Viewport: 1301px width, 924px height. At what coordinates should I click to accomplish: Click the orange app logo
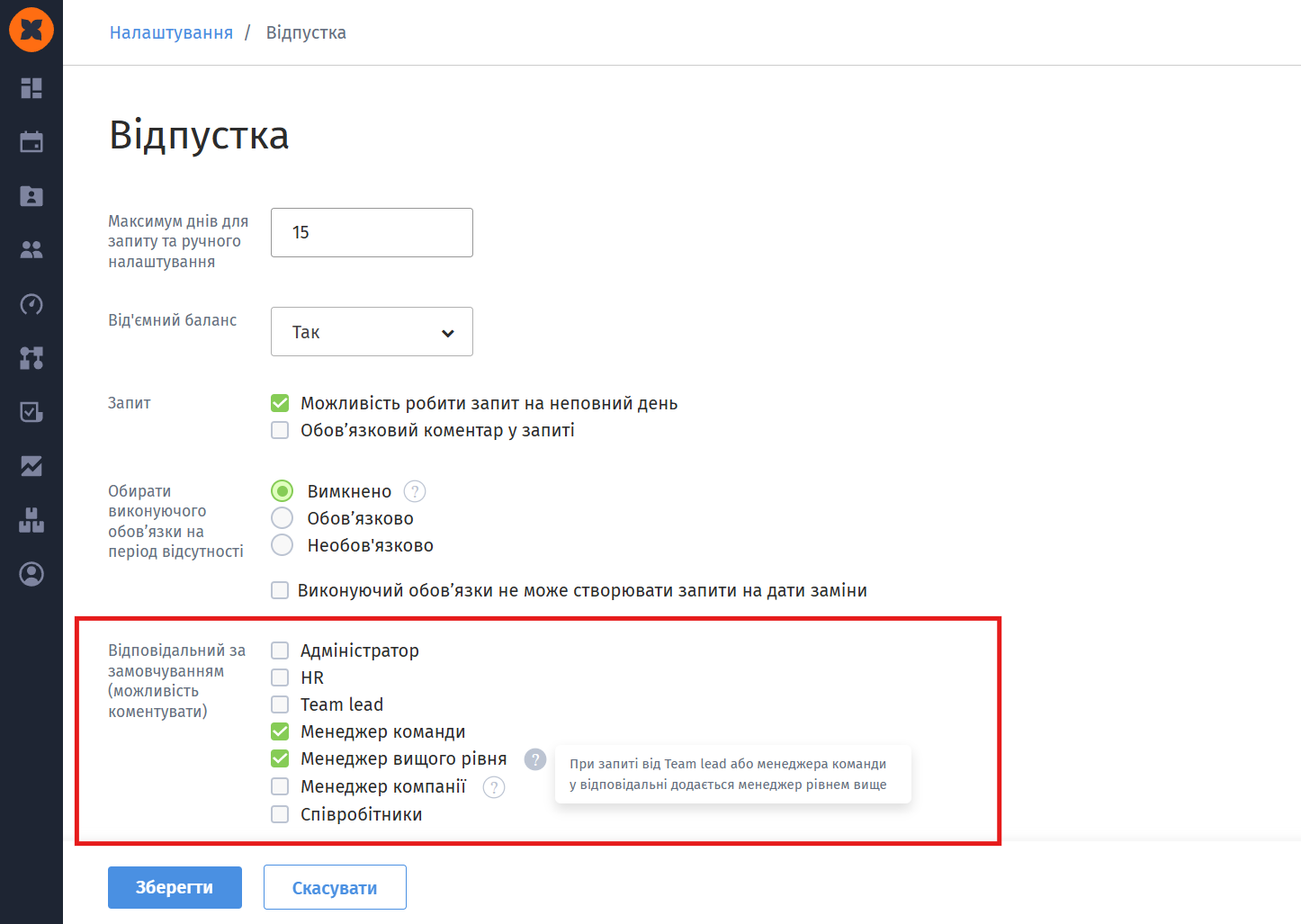31,30
